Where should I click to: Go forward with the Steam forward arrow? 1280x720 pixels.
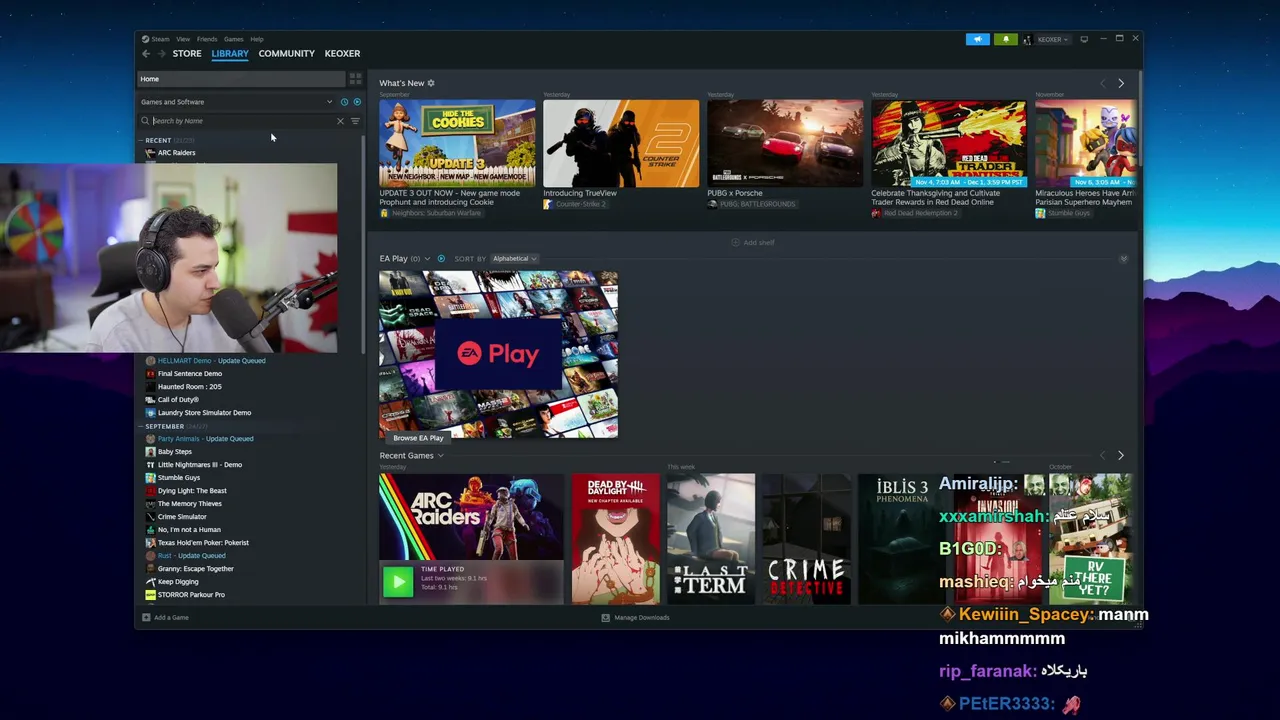[162, 54]
